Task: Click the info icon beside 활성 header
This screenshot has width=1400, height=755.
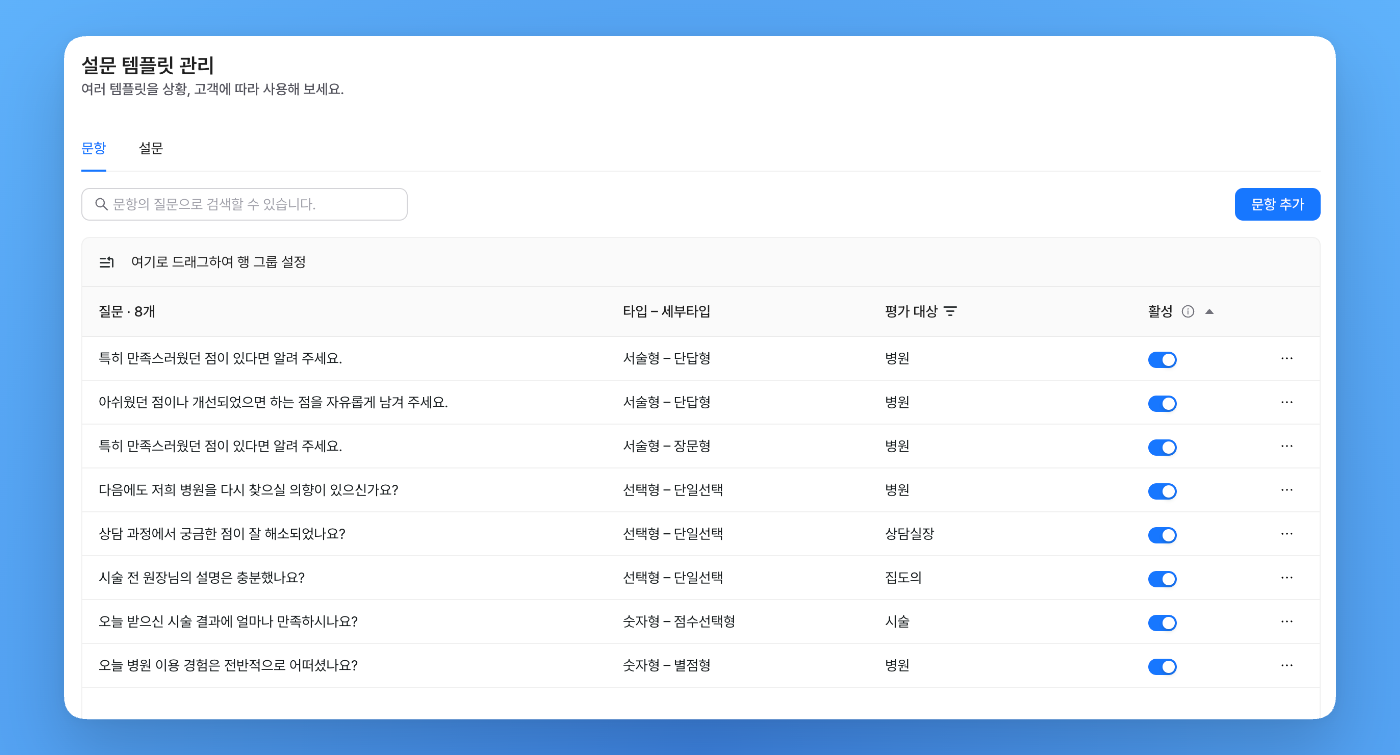Action: (x=1188, y=311)
